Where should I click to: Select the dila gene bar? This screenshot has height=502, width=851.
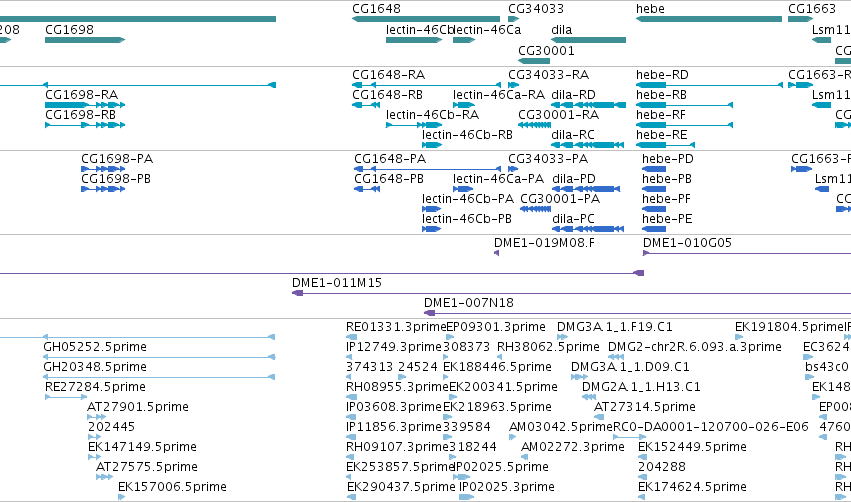(x=588, y=40)
